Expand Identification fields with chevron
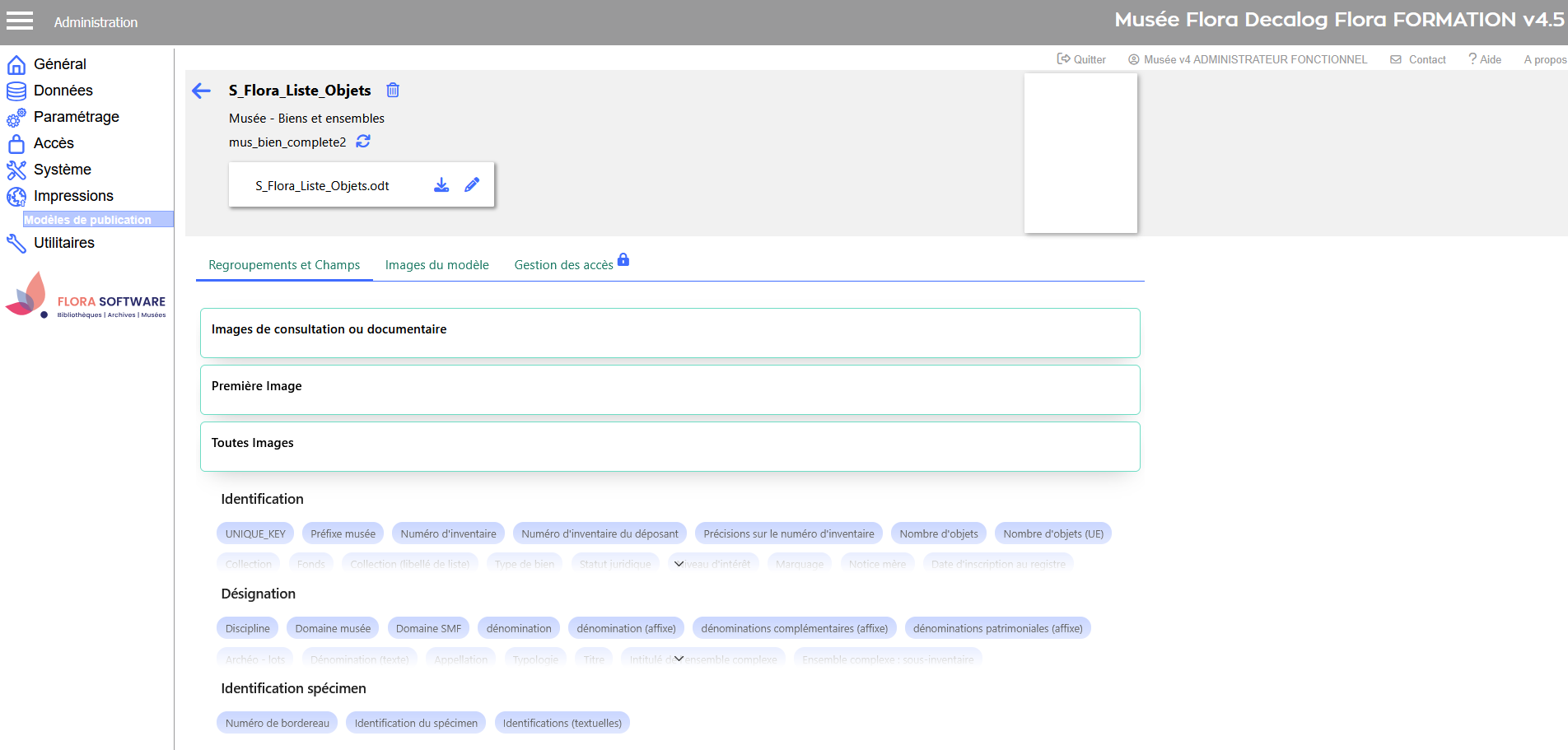Image resolution: width=1568 pixels, height=750 pixels. pyautogui.click(x=679, y=564)
